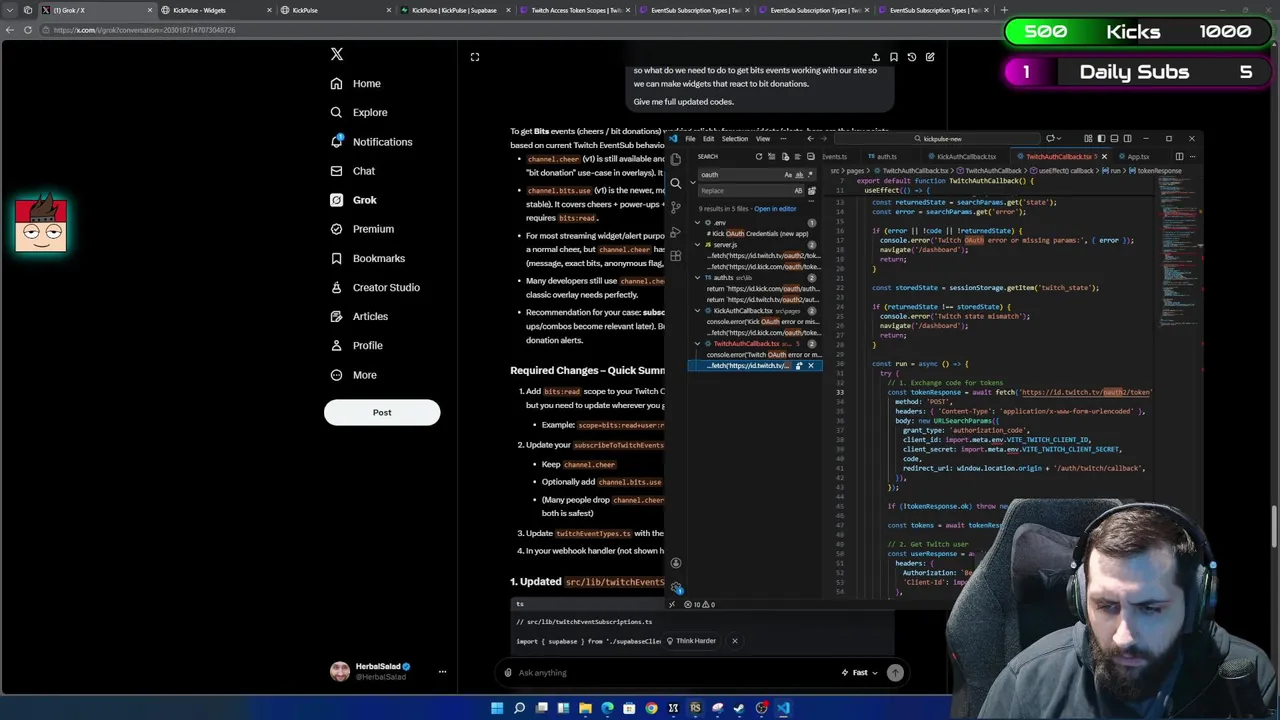
Task: Clear the search results in the Search panel
Action: (x=771, y=156)
